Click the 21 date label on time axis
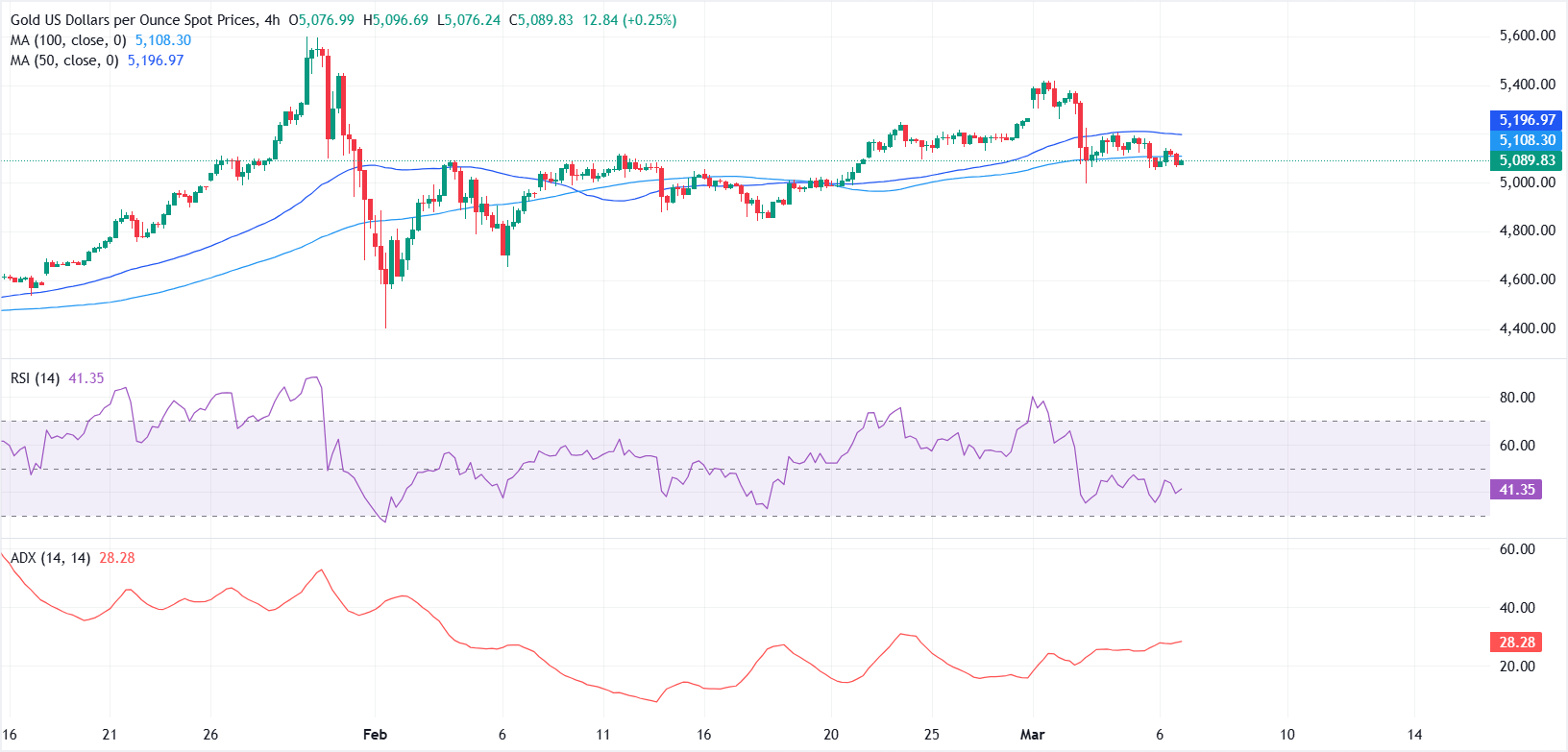Viewport: 1568px width, 752px height. pos(110,735)
